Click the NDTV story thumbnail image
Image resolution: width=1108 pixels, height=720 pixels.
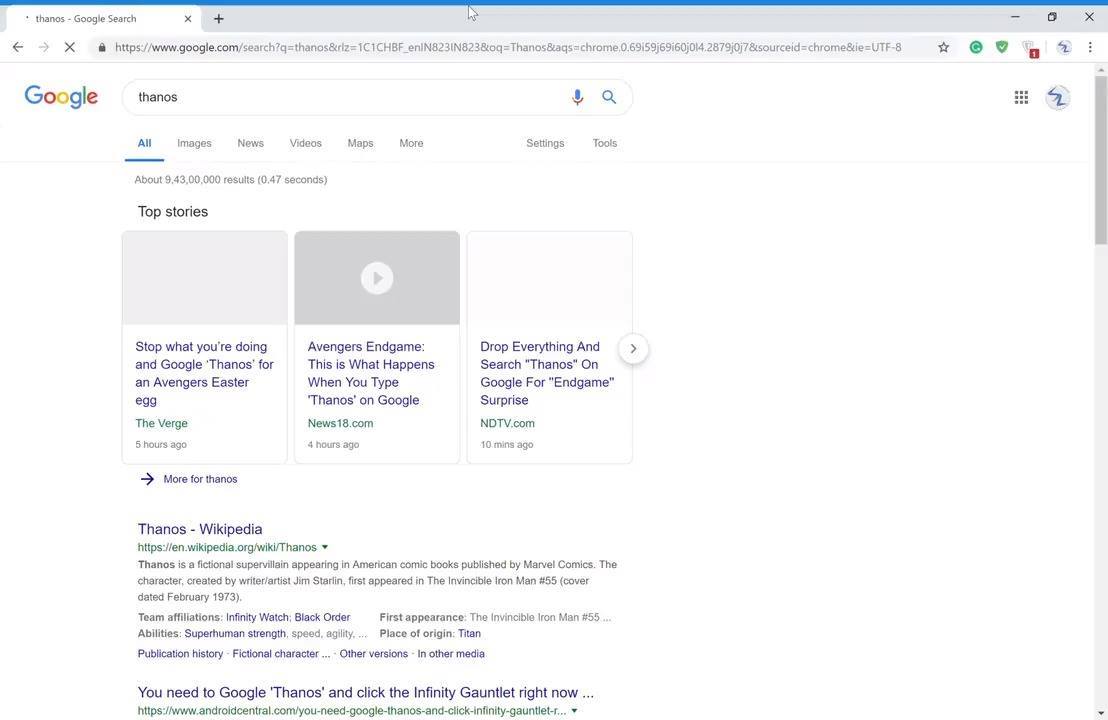click(550, 278)
